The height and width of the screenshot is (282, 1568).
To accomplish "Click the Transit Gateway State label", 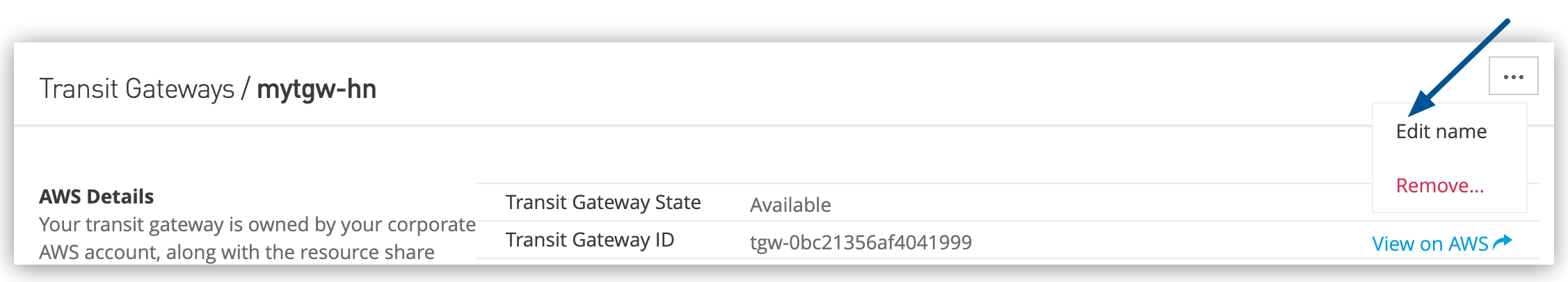I will tap(602, 202).
